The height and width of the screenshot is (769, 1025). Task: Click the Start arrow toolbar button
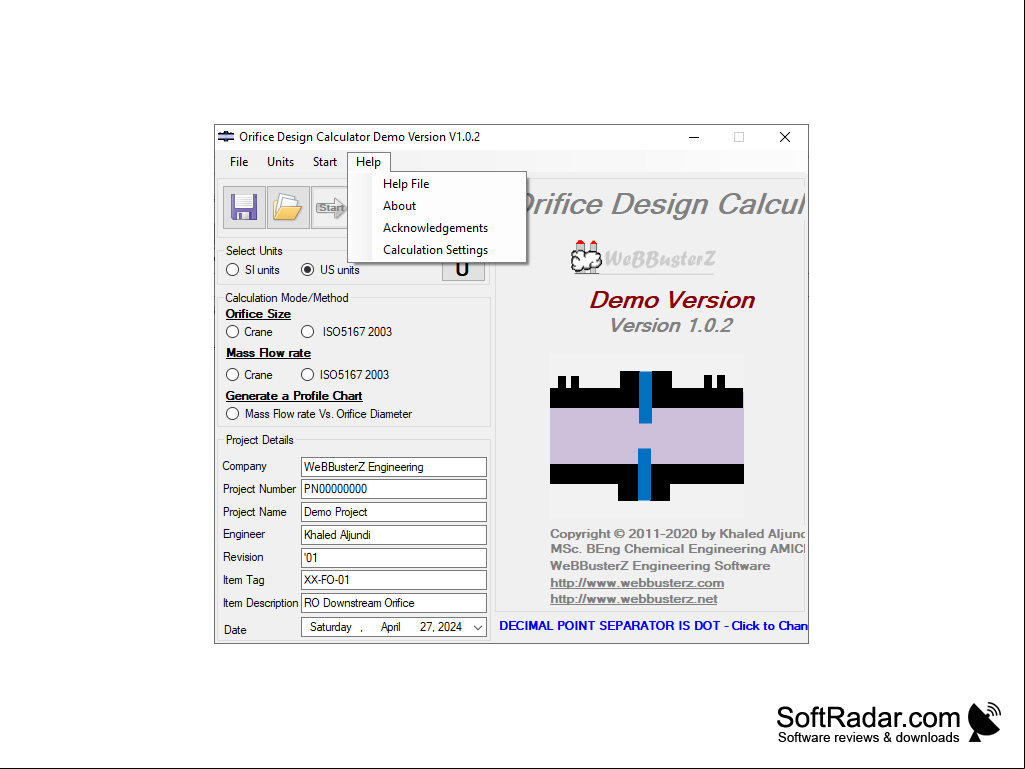tap(330, 207)
